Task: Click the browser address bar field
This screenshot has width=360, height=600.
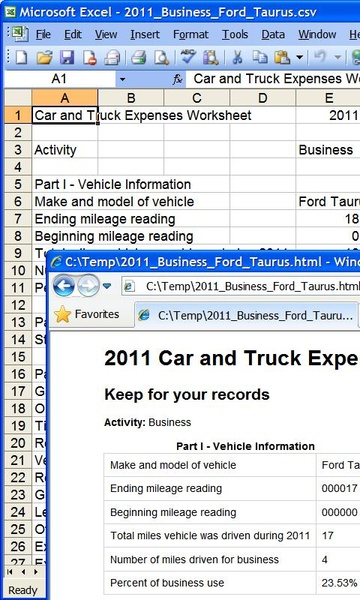Action: [x=241, y=286]
